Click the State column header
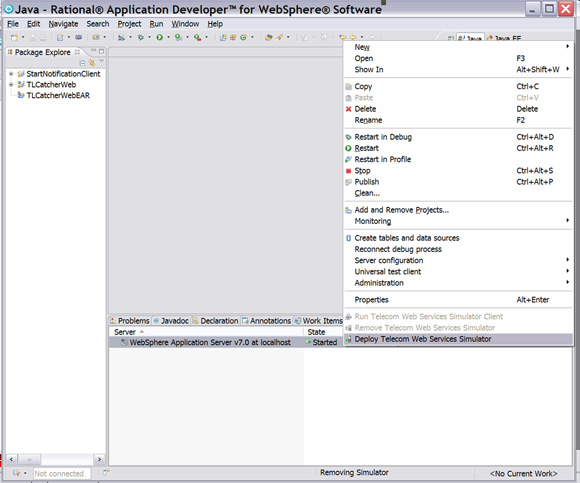The image size is (580, 483). (316, 332)
